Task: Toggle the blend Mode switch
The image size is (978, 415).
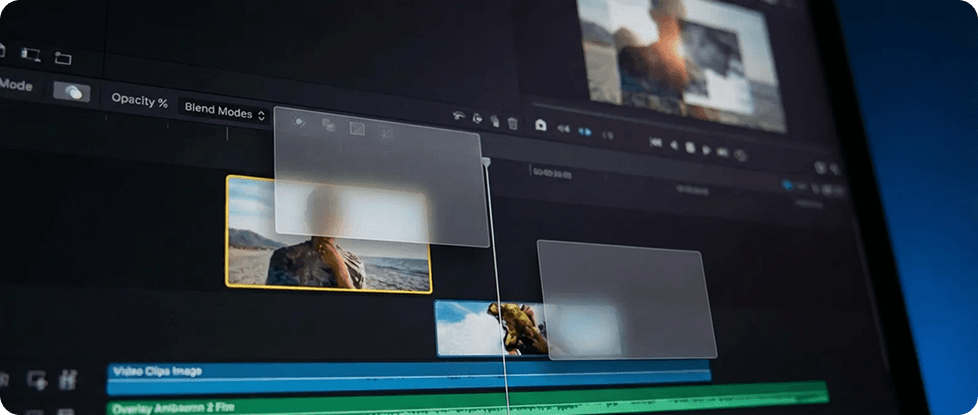Action: click(x=71, y=92)
